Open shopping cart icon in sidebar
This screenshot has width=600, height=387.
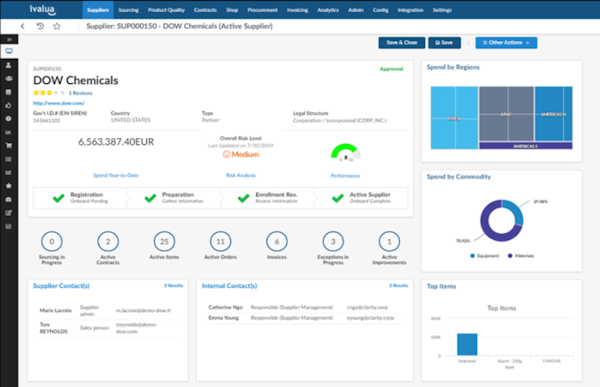pos(8,145)
